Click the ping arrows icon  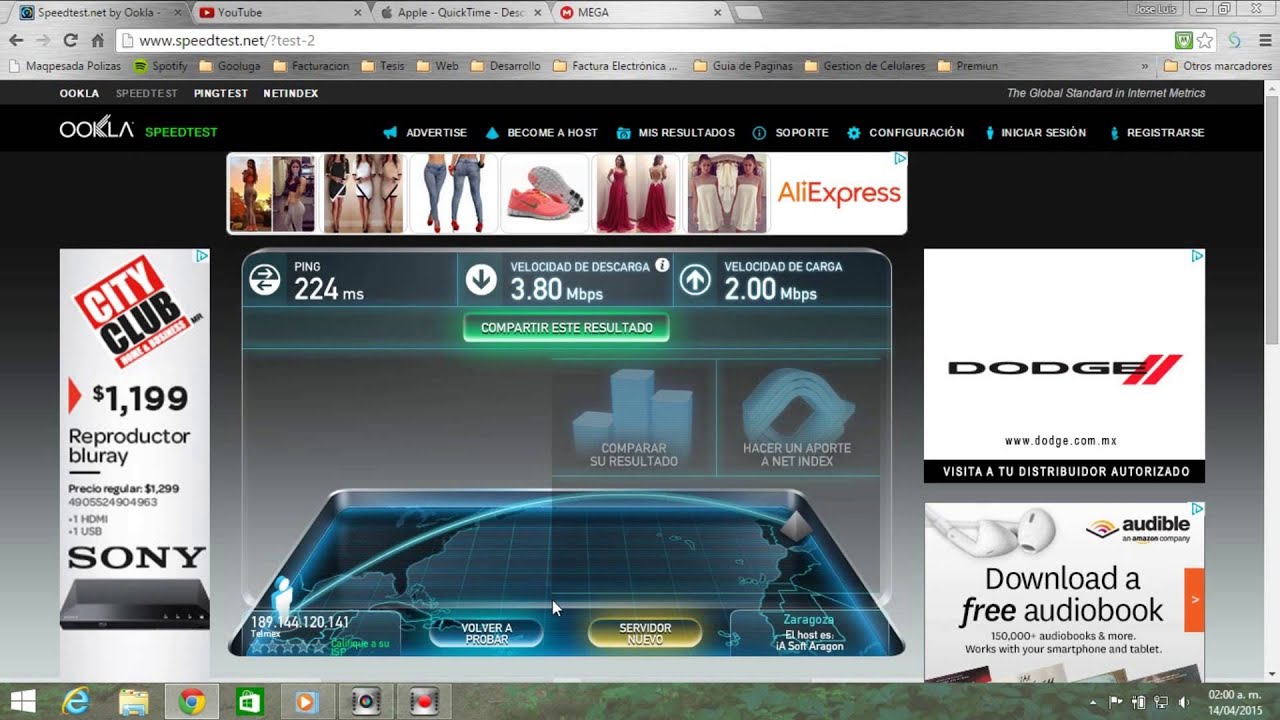265,280
